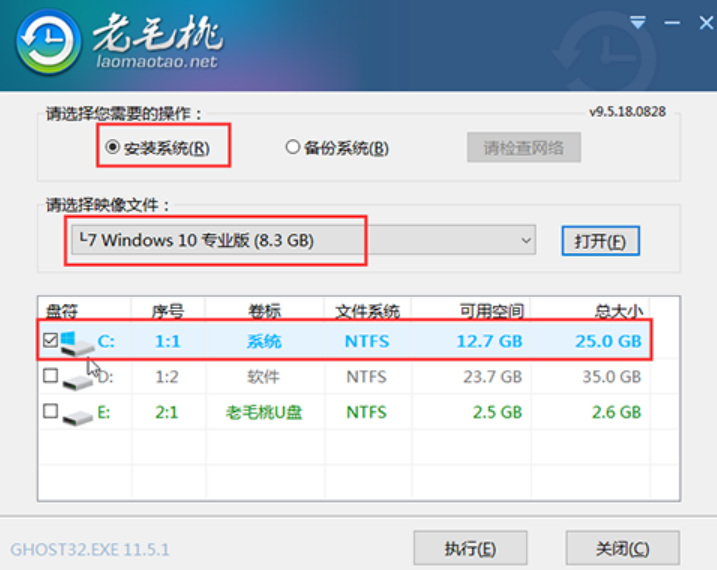The height and width of the screenshot is (570, 717).
Task: Click the 1:2 sequence number cell
Action: (166, 377)
